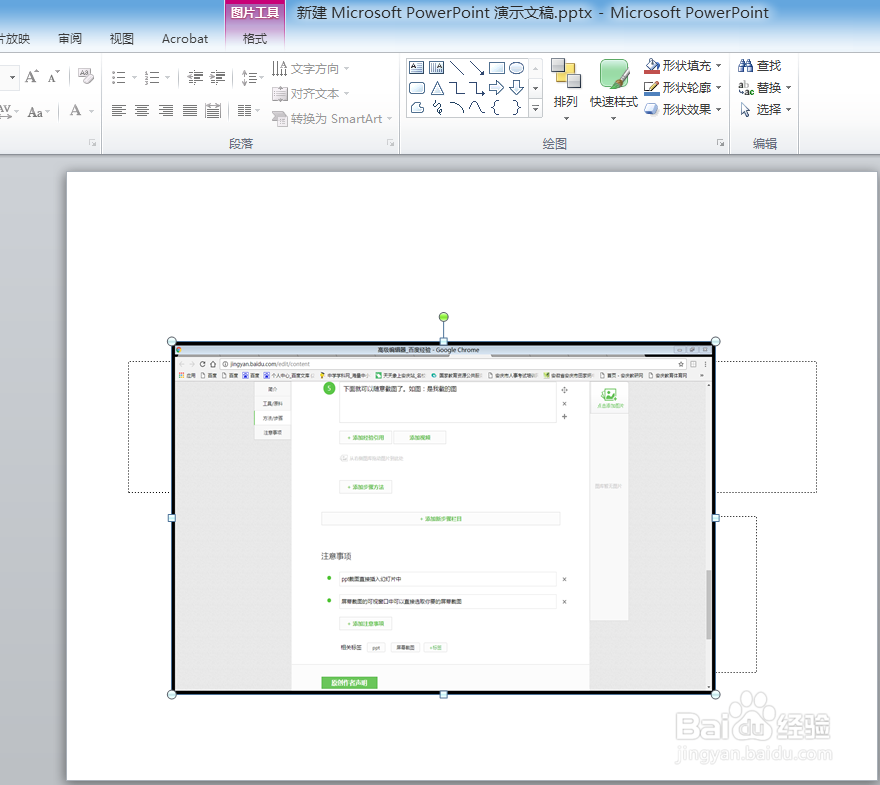Click the bottom-right picture resize handle
Image resolution: width=880 pixels, height=785 pixels.
tap(716, 695)
